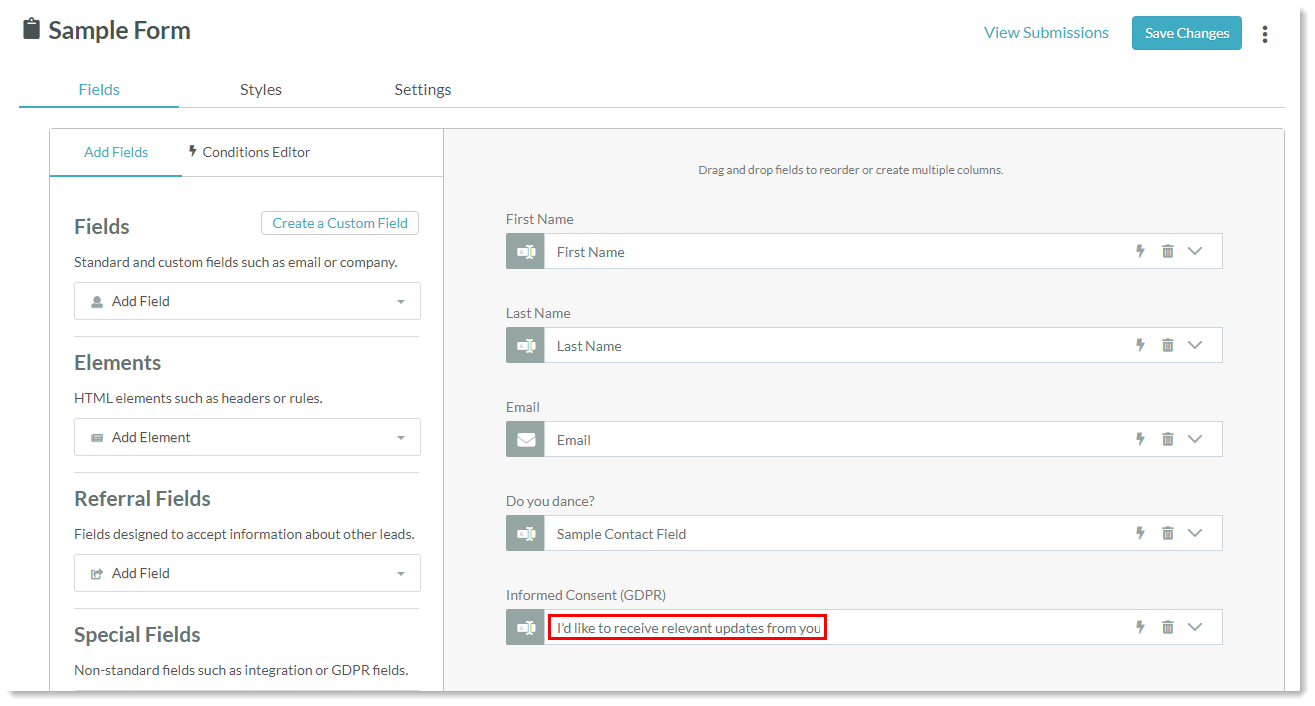The width and height of the screenshot is (1315, 706).
Task: Click the text field type icon for First Name
Action: [525, 252]
